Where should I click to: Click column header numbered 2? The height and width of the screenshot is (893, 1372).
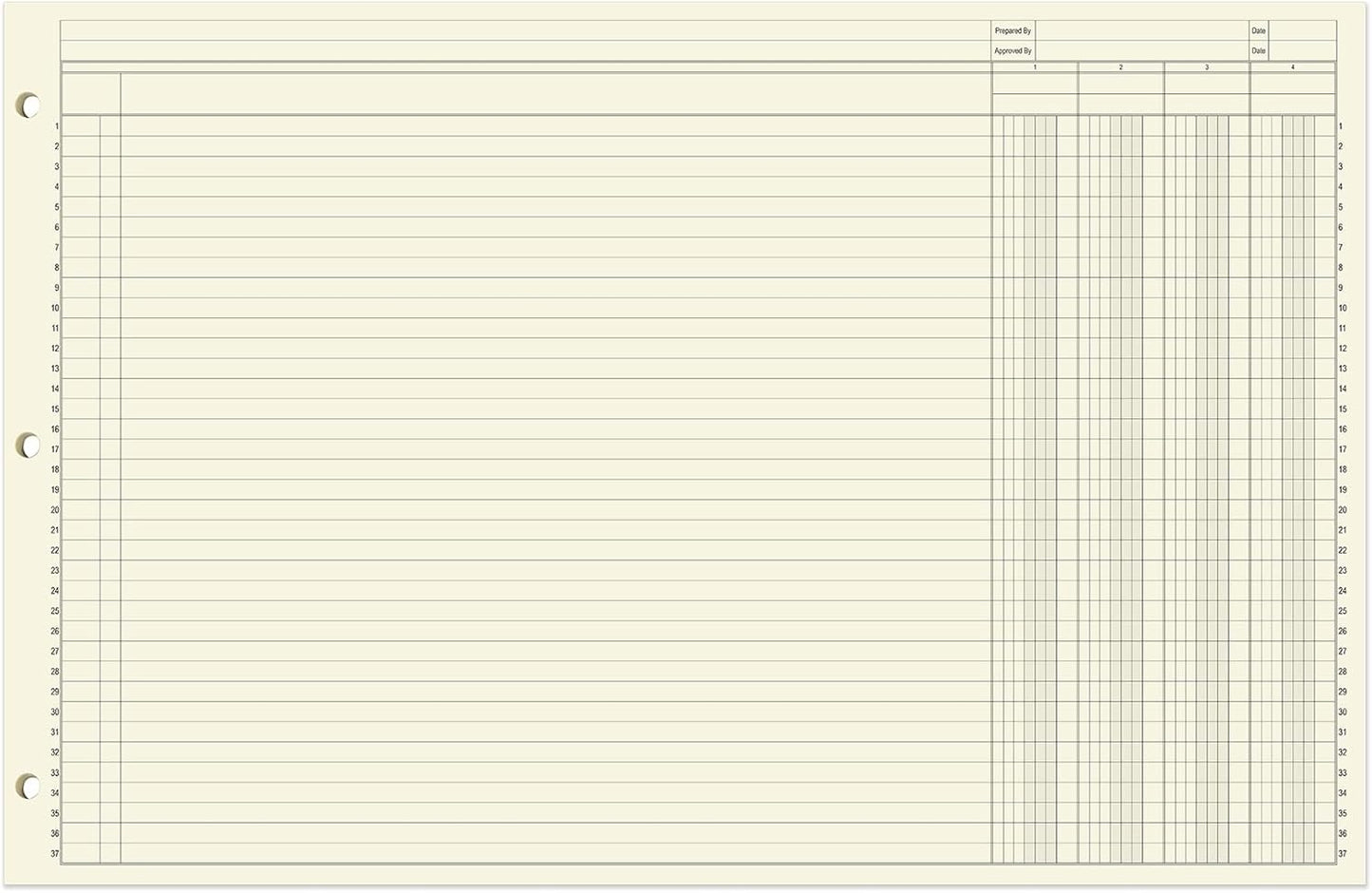tap(1120, 66)
